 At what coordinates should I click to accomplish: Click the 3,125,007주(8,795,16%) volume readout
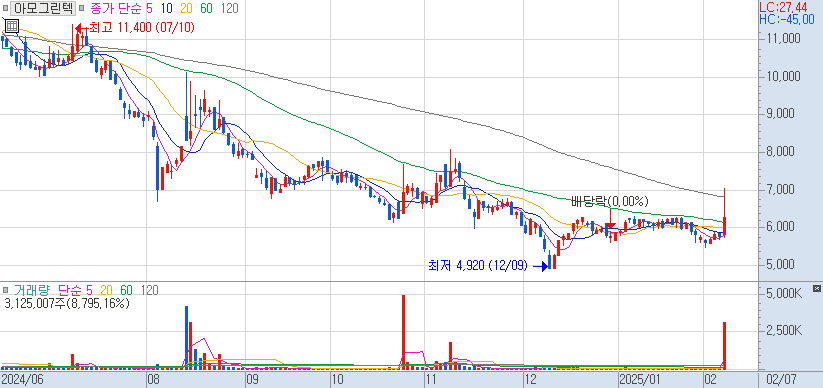pyautogui.click(x=66, y=303)
